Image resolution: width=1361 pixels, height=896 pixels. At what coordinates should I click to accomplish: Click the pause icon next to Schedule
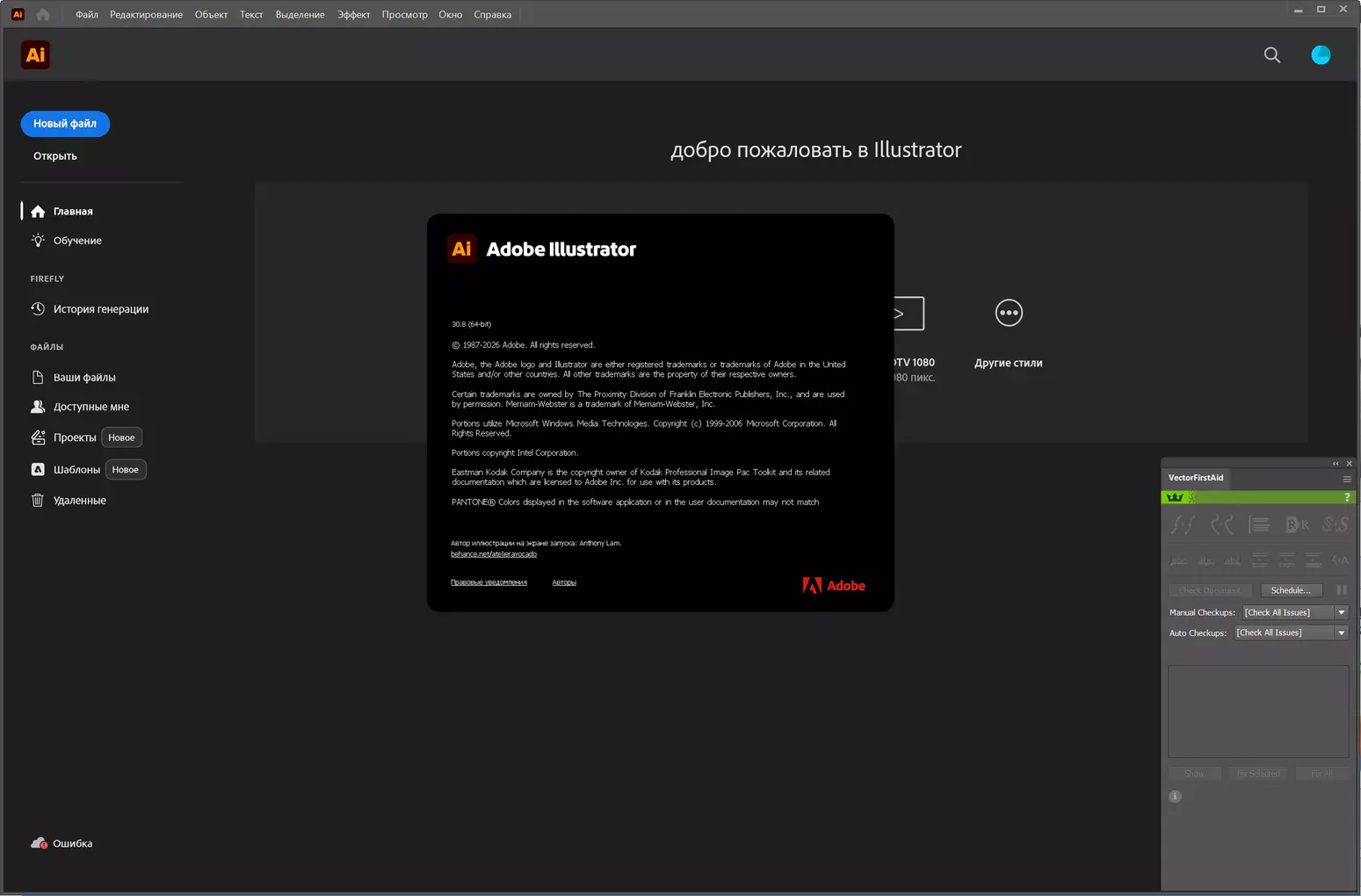click(1342, 590)
